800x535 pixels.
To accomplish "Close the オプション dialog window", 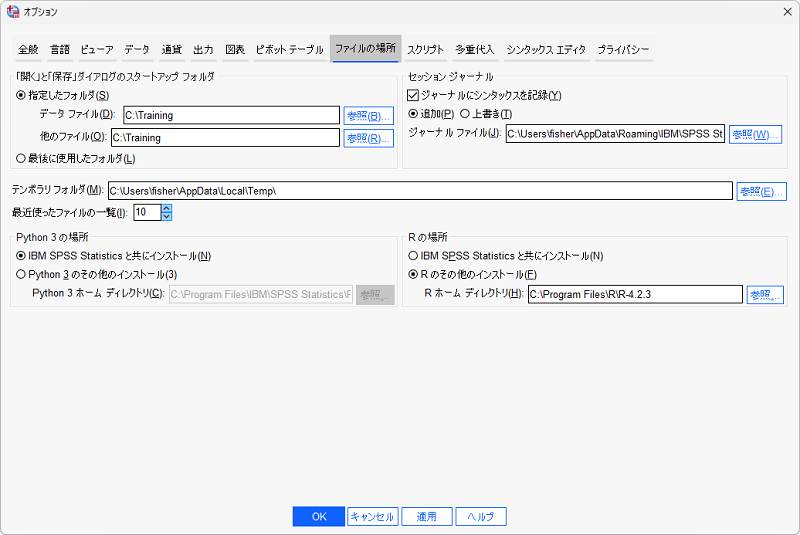I will pyautogui.click(x=787, y=12).
